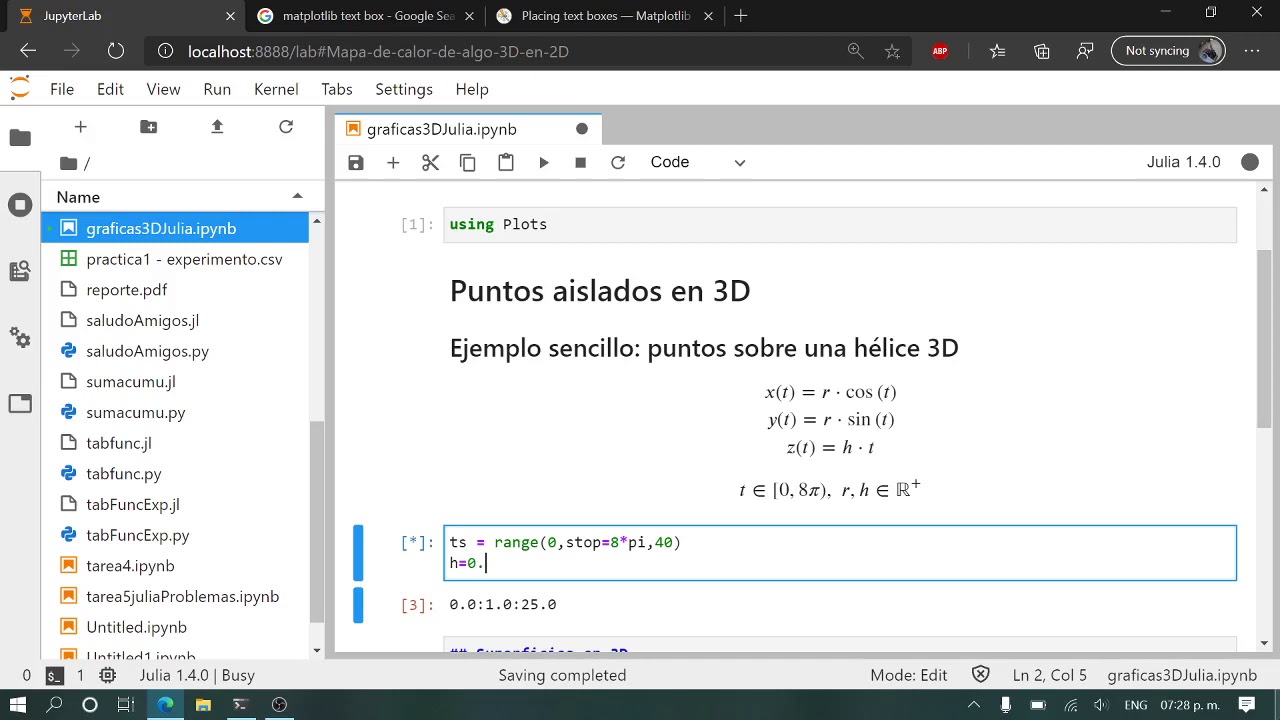Open the Edit menu
This screenshot has width=1280, height=720.
tap(110, 89)
